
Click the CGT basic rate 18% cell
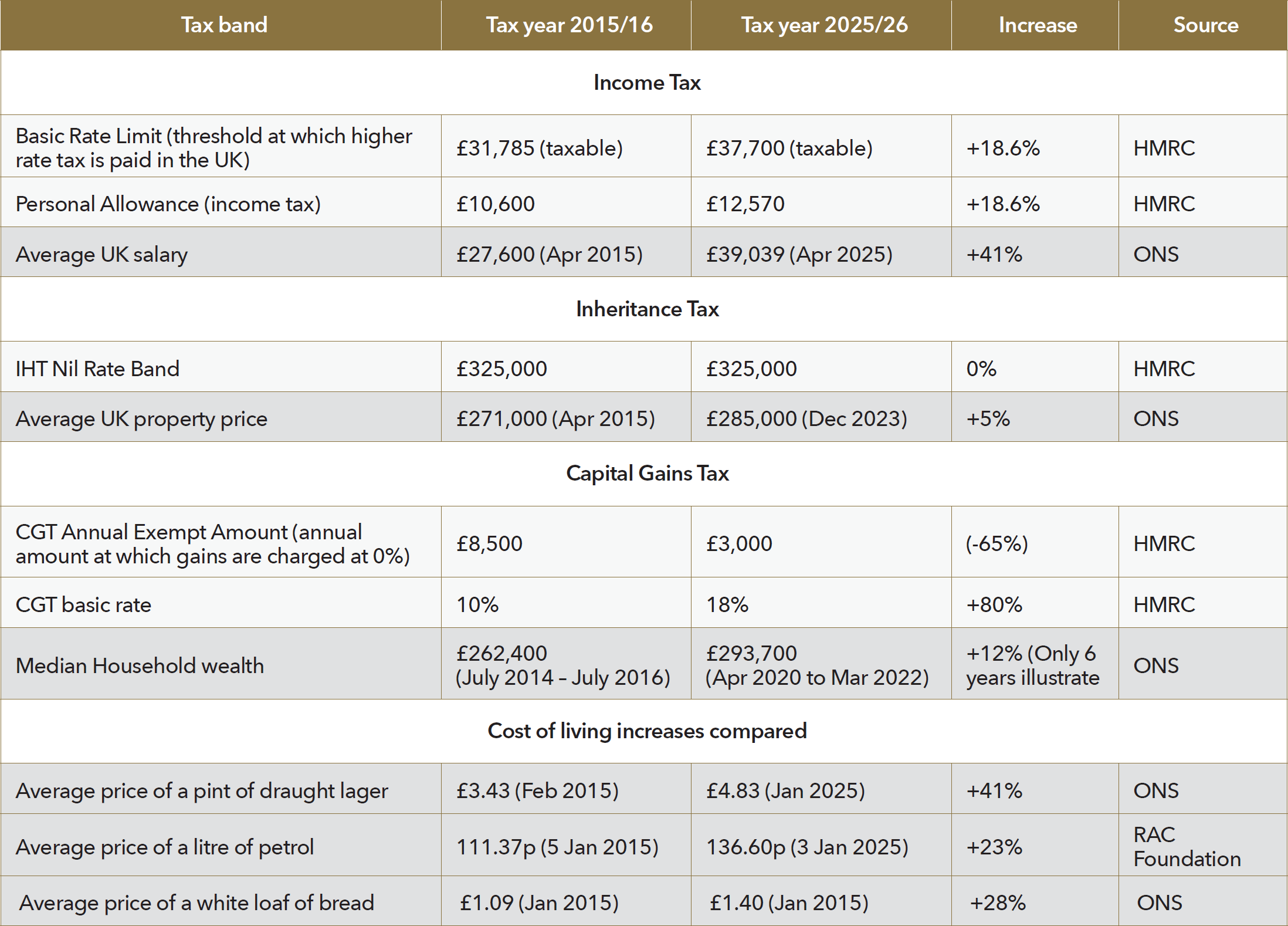point(727,605)
